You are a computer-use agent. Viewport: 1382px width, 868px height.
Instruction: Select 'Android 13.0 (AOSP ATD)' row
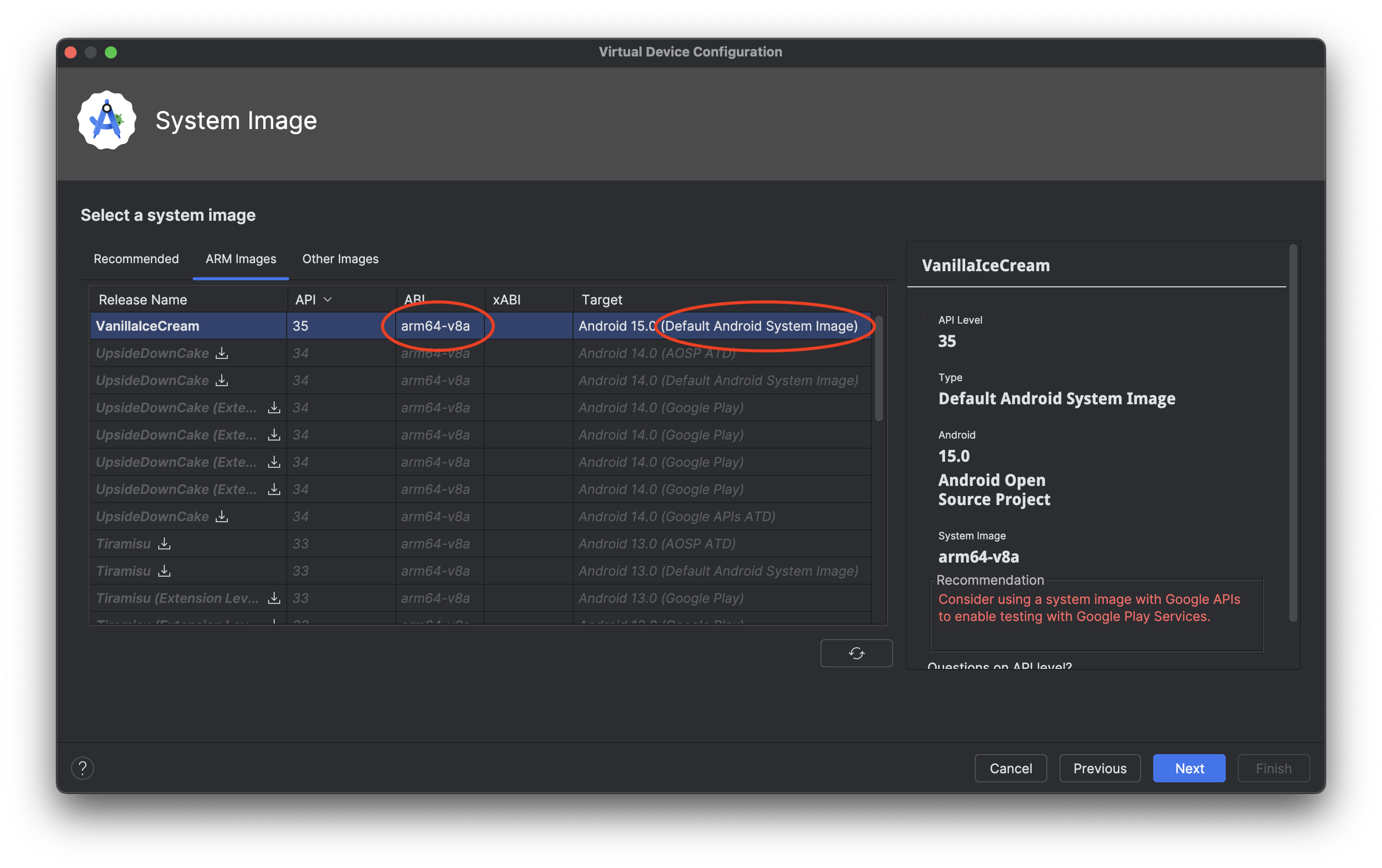click(x=481, y=543)
